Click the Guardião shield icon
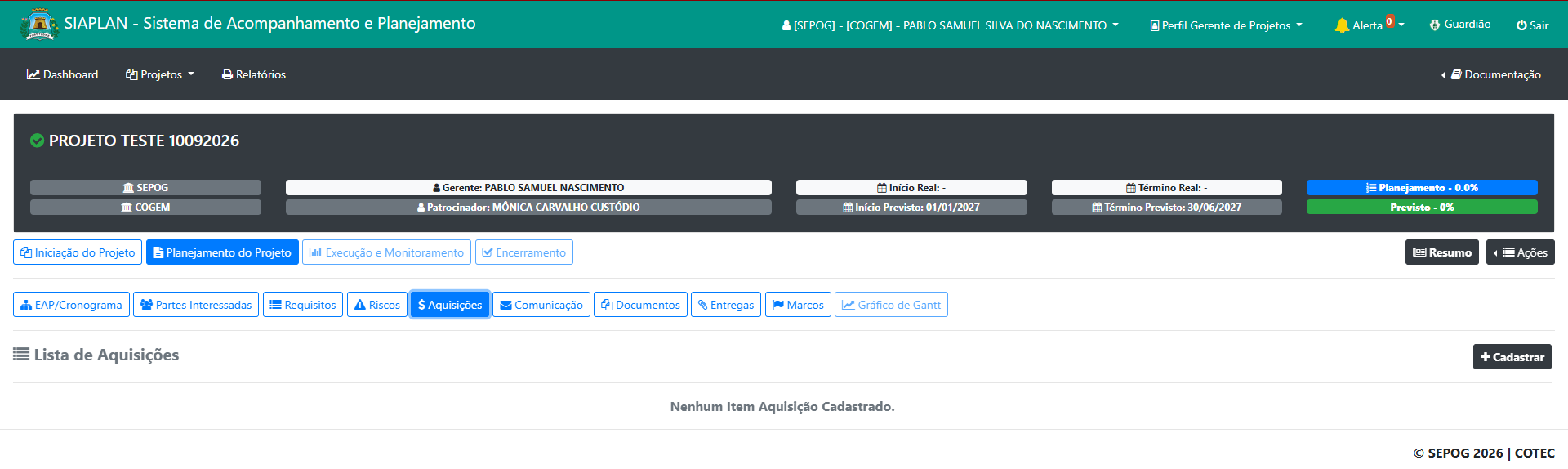Image resolution: width=1568 pixels, height=469 pixels. tap(1435, 25)
